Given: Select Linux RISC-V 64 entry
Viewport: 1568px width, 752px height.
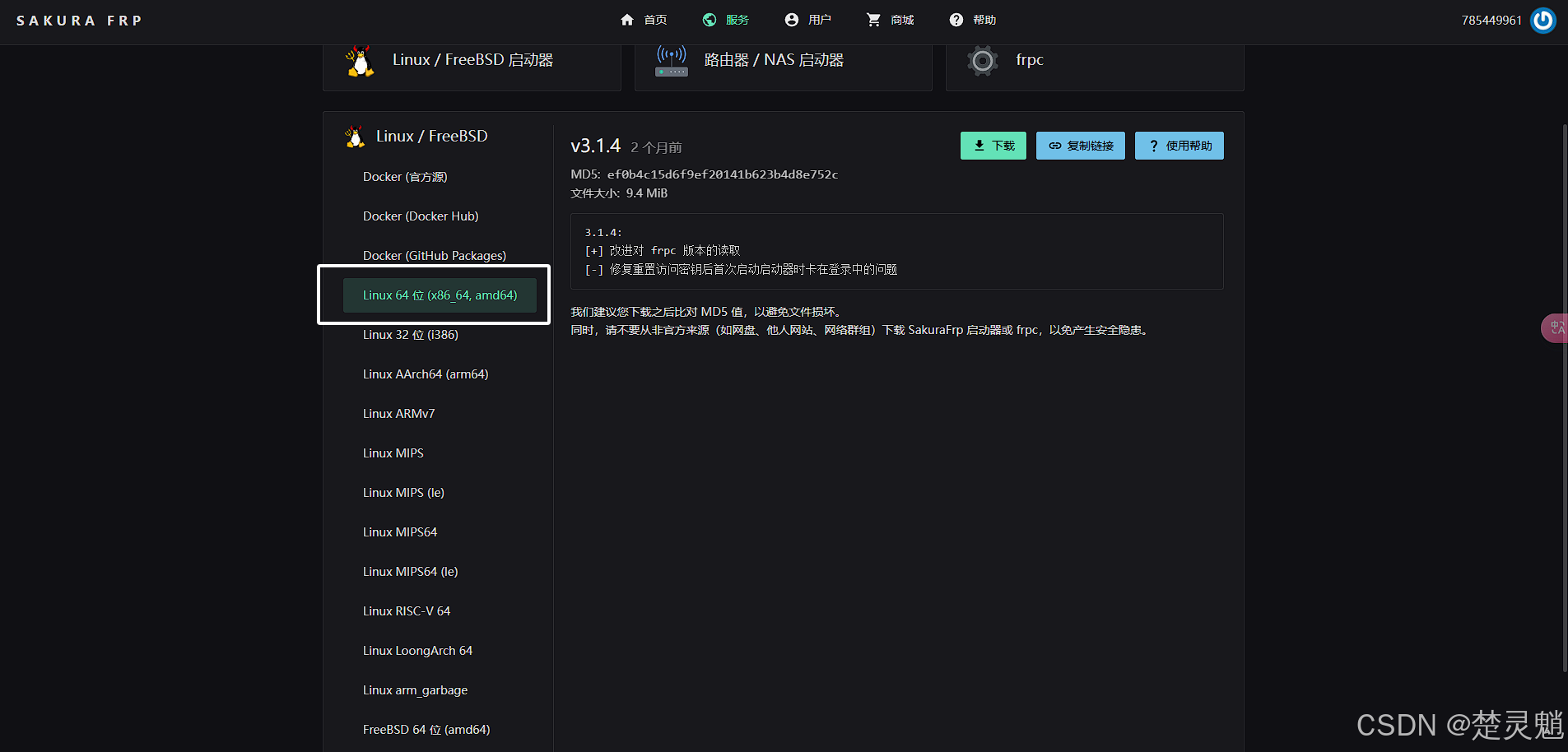Looking at the screenshot, I should [440, 611].
